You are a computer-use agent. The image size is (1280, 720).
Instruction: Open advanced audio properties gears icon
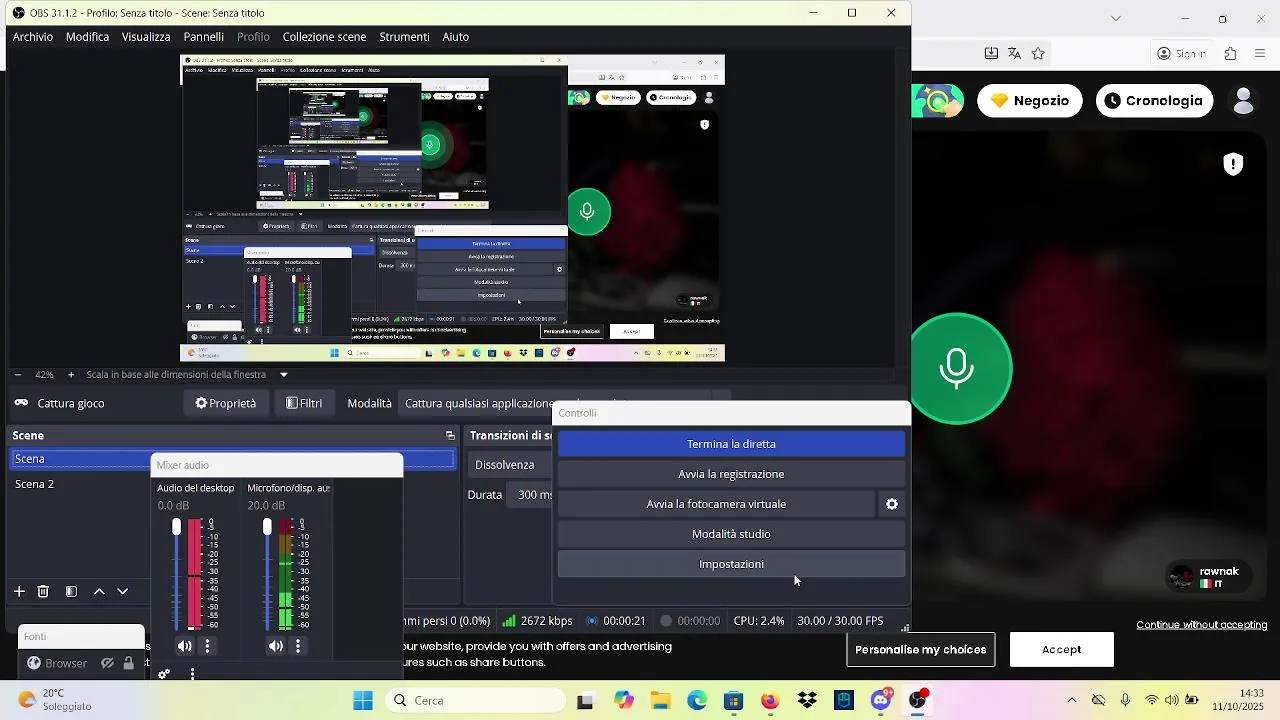coord(164,674)
